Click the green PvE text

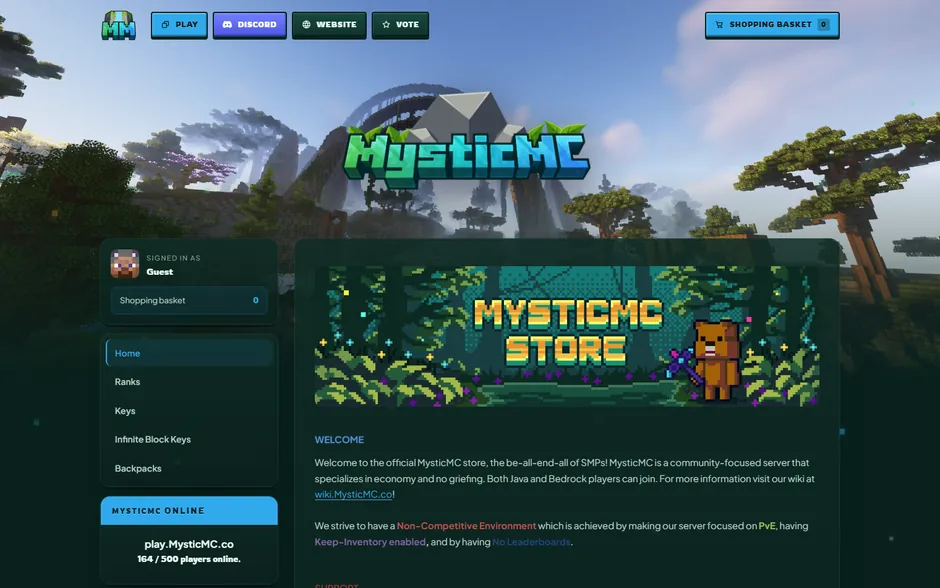tap(767, 526)
